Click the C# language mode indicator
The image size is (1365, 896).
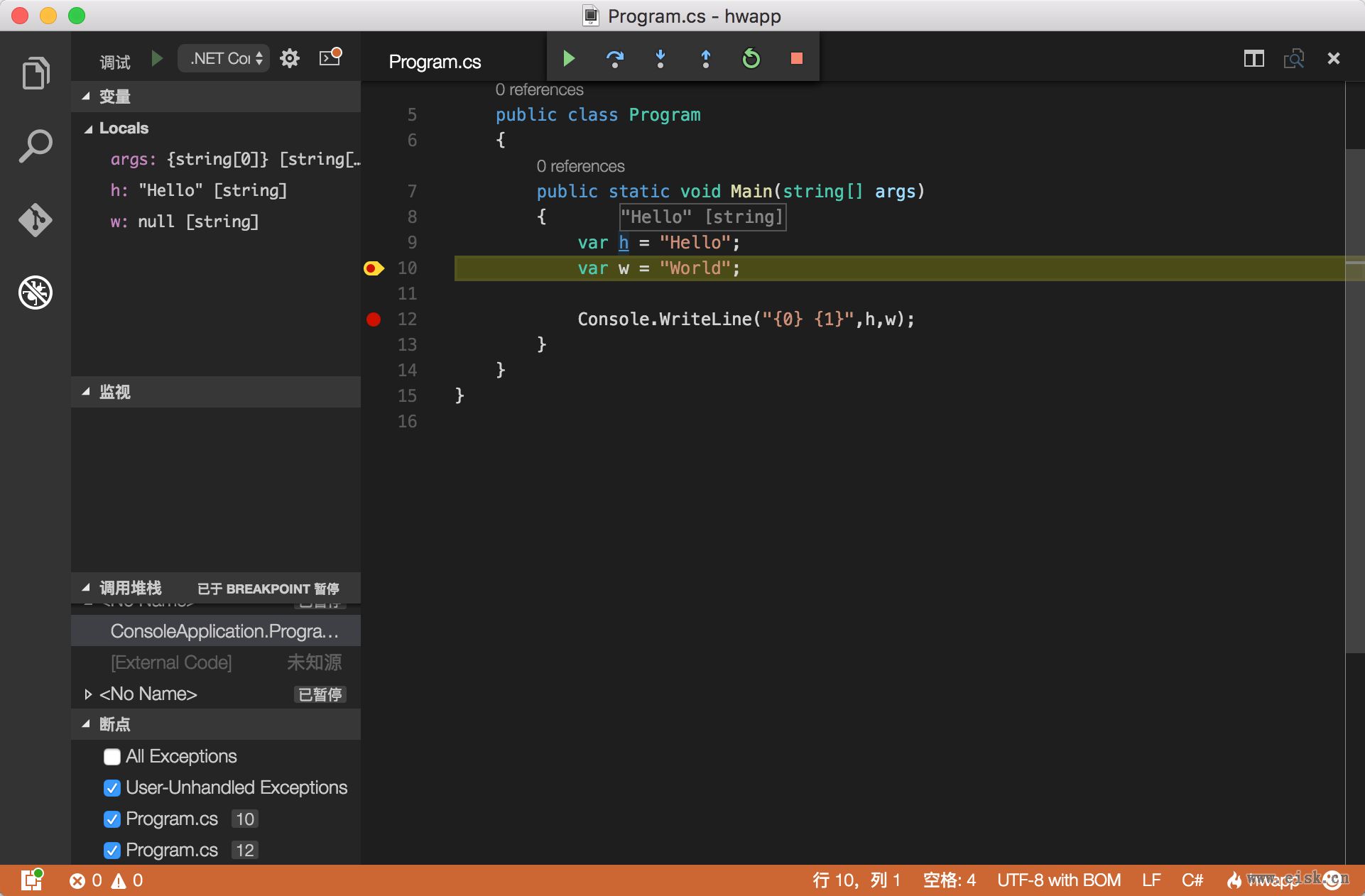(x=1192, y=880)
